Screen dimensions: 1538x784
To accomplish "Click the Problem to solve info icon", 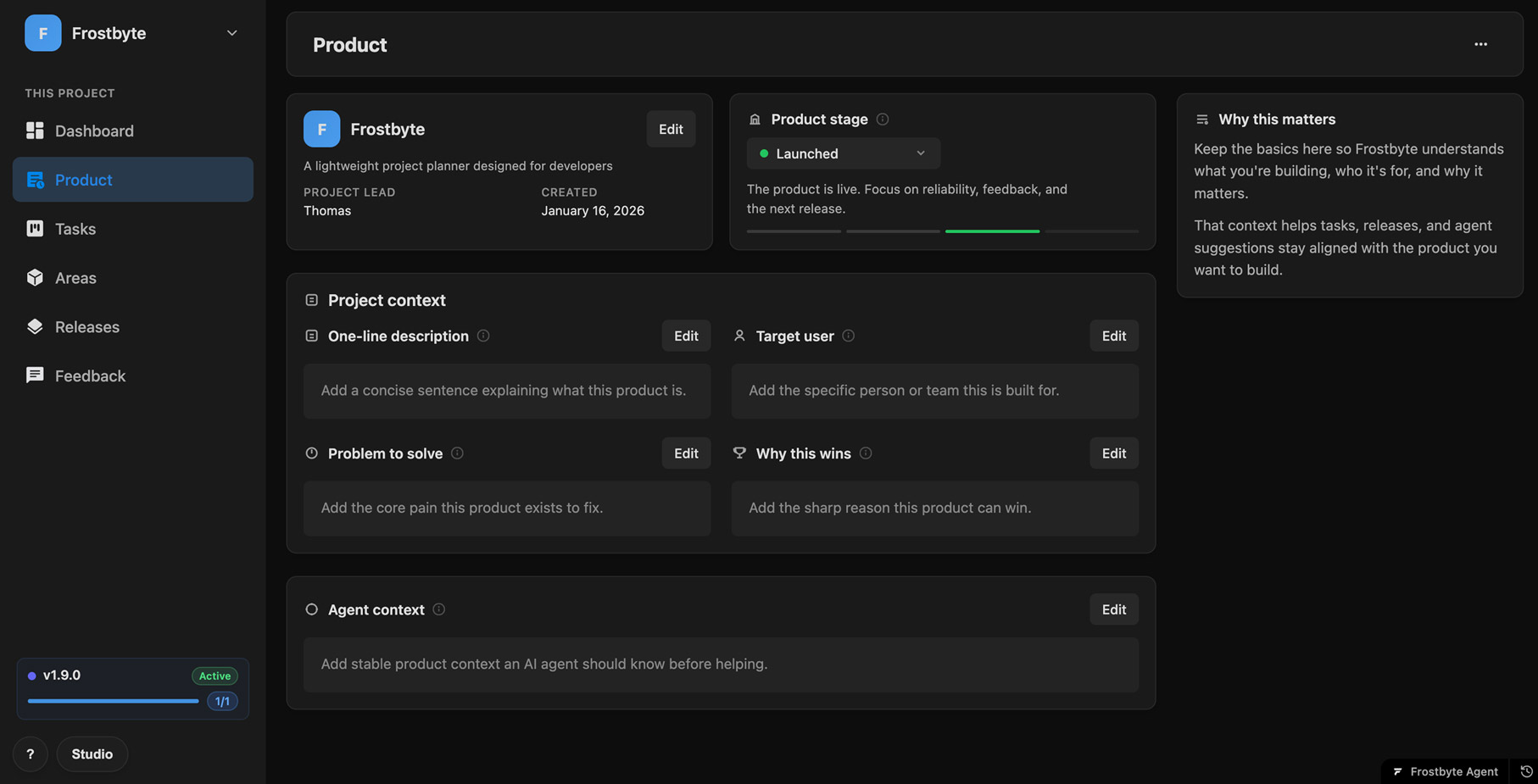I will (457, 453).
